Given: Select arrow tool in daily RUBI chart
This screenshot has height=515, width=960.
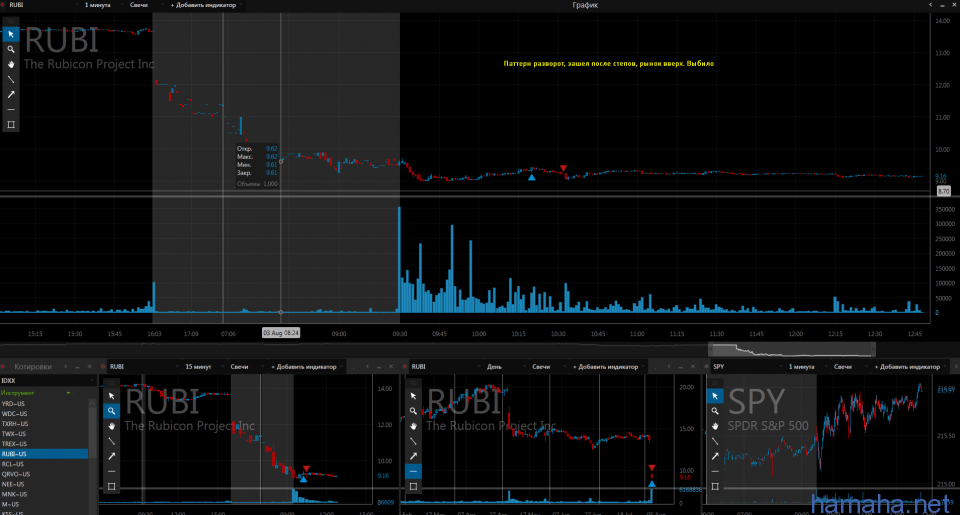Looking at the screenshot, I should click(413, 456).
